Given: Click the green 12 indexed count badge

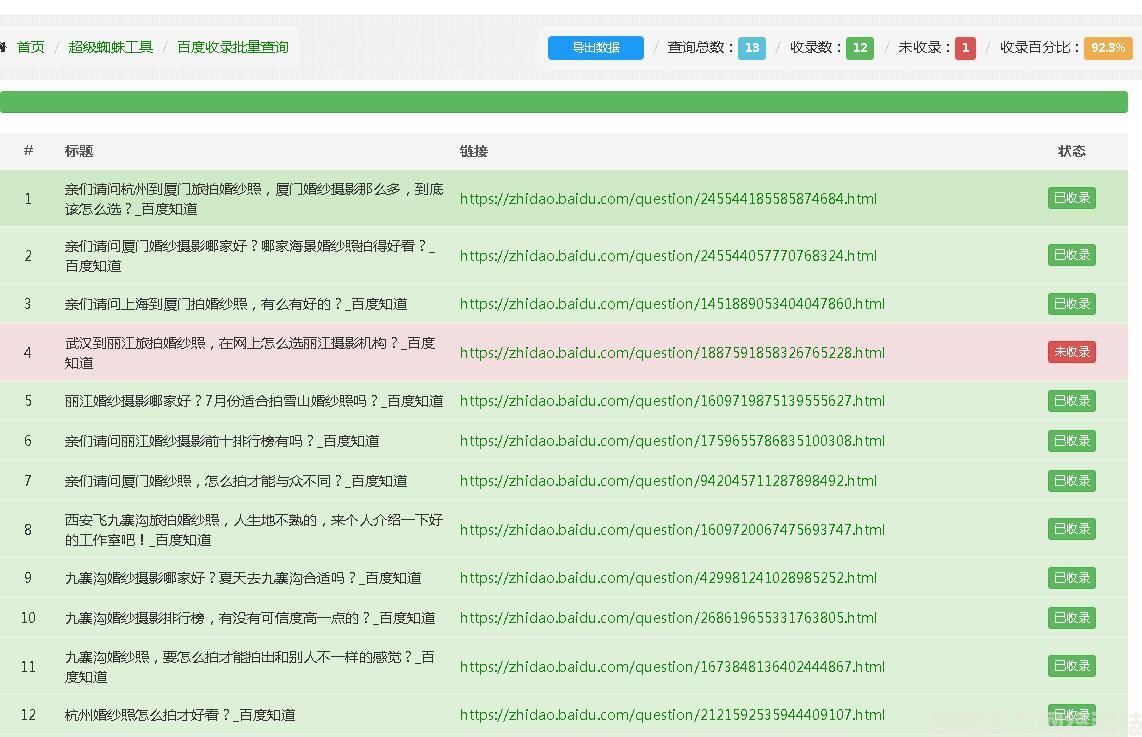Looking at the screenshot, I should [x=859, y=47].
